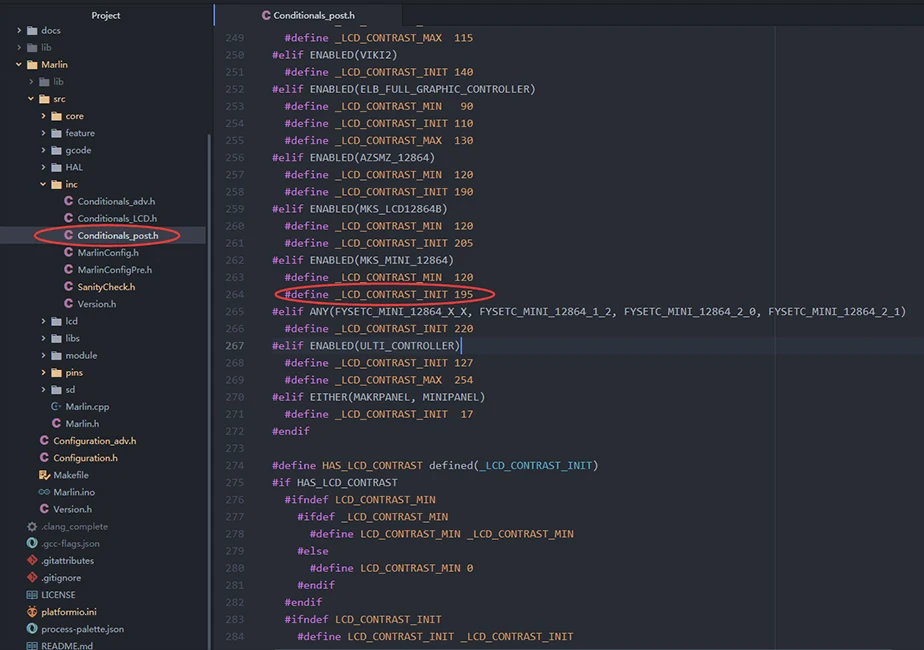Expand the feature folder chevron
This screenshot has width=924, height=650.
(x=43, y=133)
